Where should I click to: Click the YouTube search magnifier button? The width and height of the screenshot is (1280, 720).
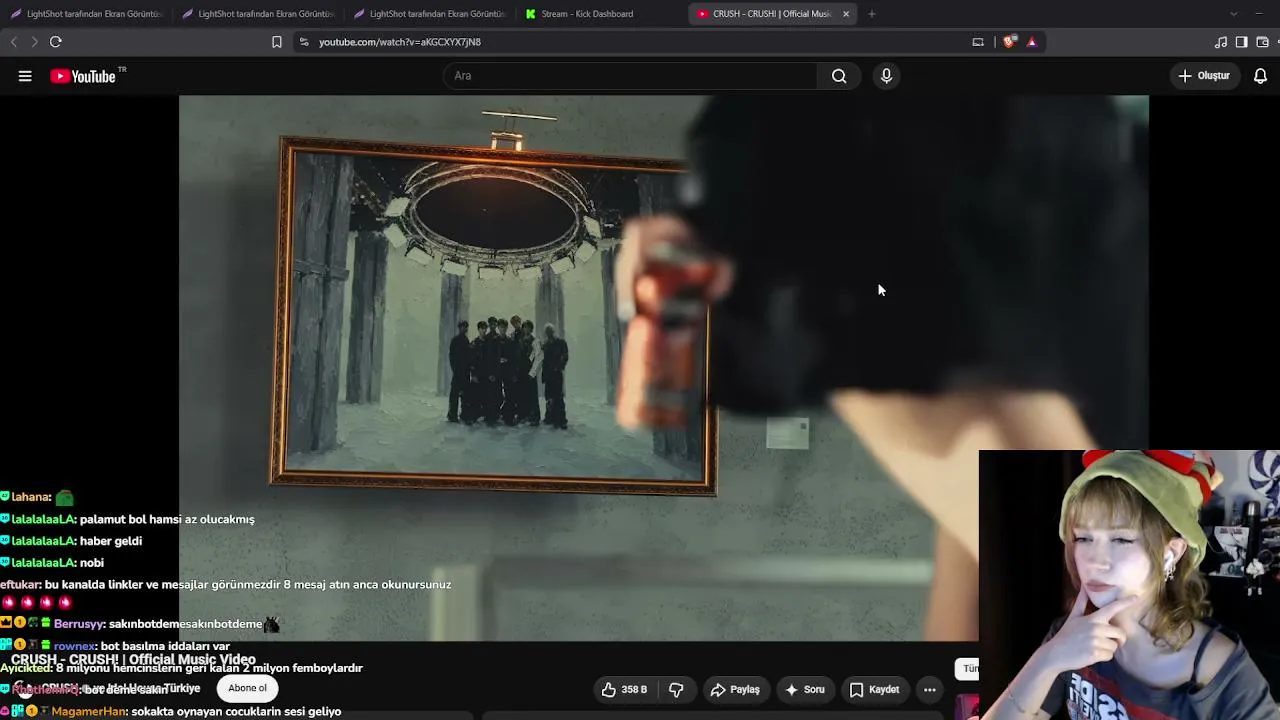[x=839, y=76]
